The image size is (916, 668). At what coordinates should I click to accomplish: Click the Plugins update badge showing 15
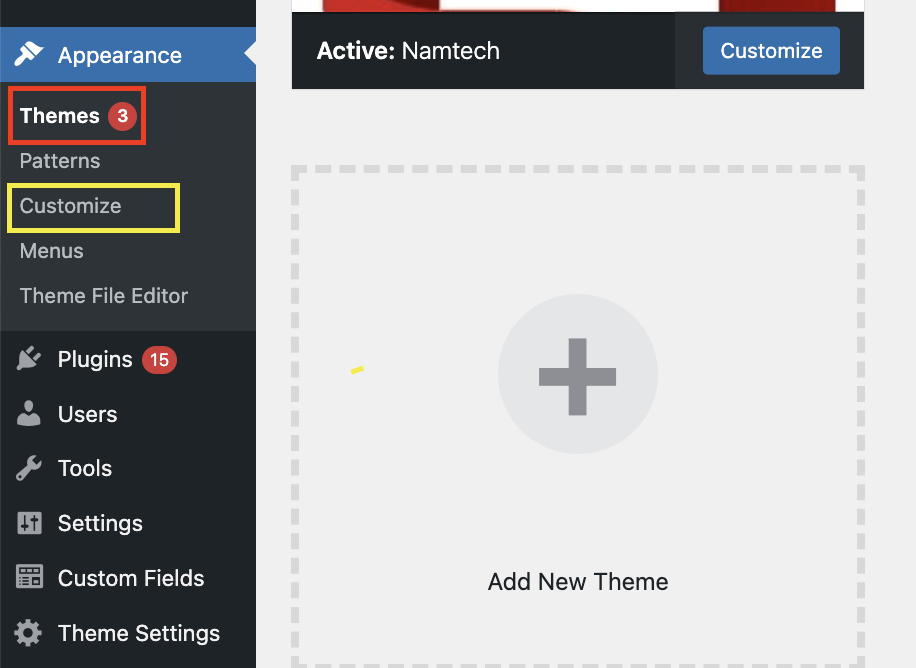pyautogui.click(x=159, y=359)
